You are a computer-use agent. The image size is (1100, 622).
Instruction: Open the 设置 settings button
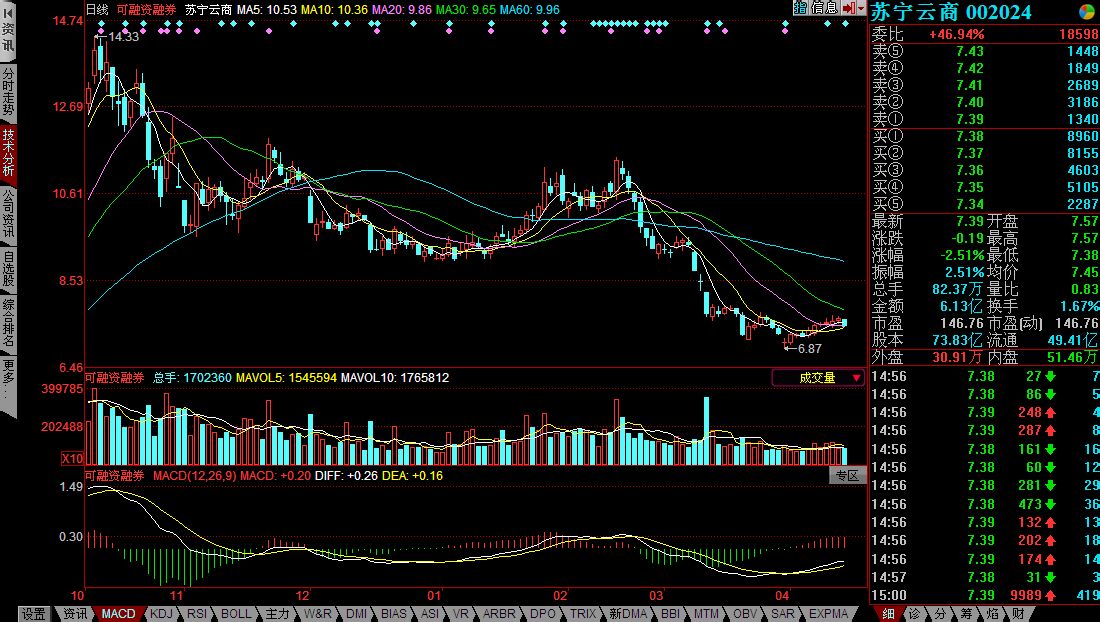point(34,614)
